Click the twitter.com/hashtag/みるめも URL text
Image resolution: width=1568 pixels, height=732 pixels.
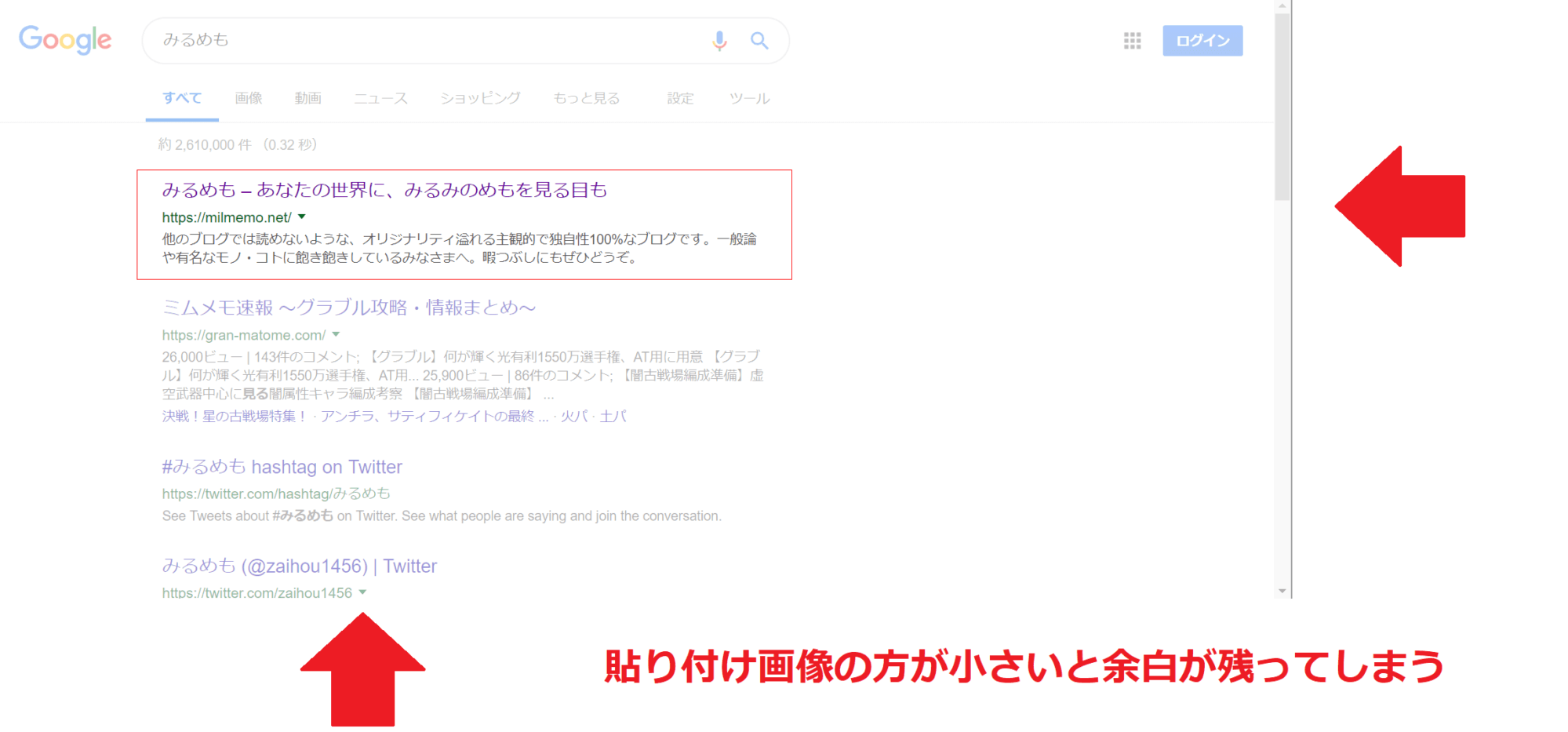pyautogui.click(x=276, y=494)
